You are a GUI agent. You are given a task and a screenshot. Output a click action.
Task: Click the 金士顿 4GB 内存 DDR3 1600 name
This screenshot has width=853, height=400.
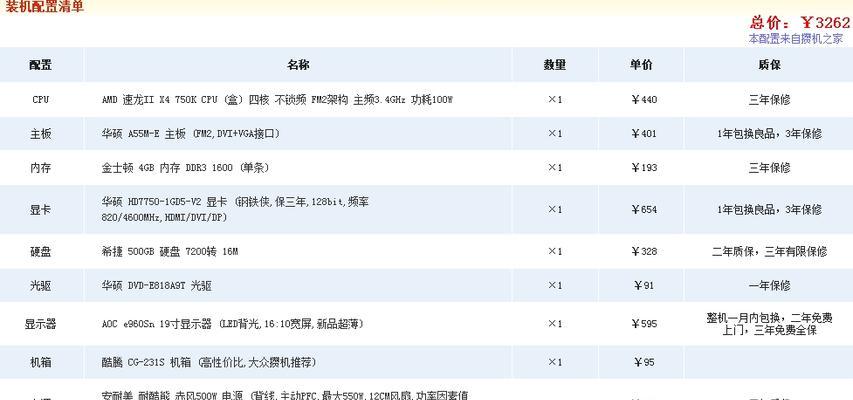[x=185, y=168]
